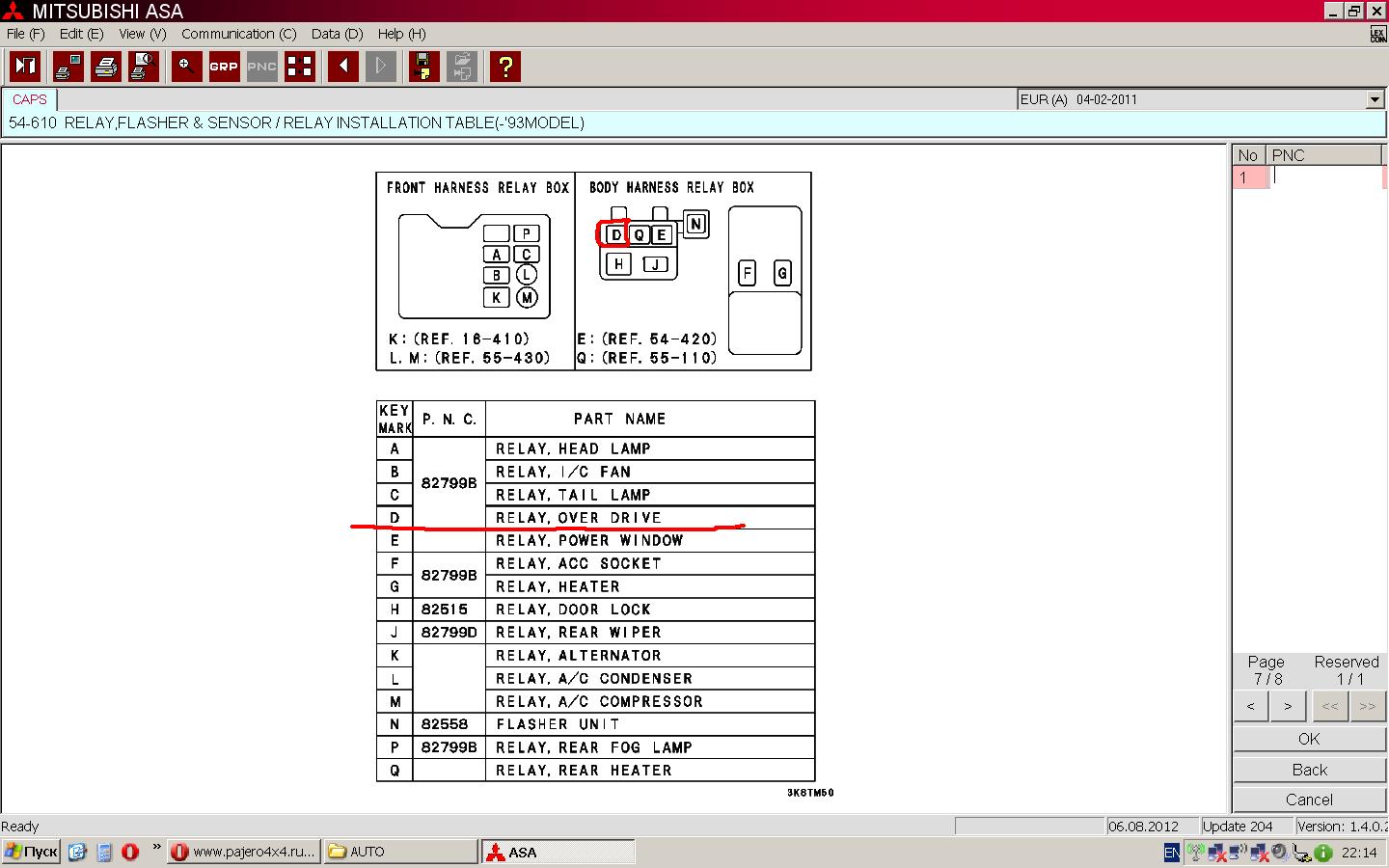Open print preview with magnifier icon
The height and width of the screenshot is (868, 1389).
[144, 67]
